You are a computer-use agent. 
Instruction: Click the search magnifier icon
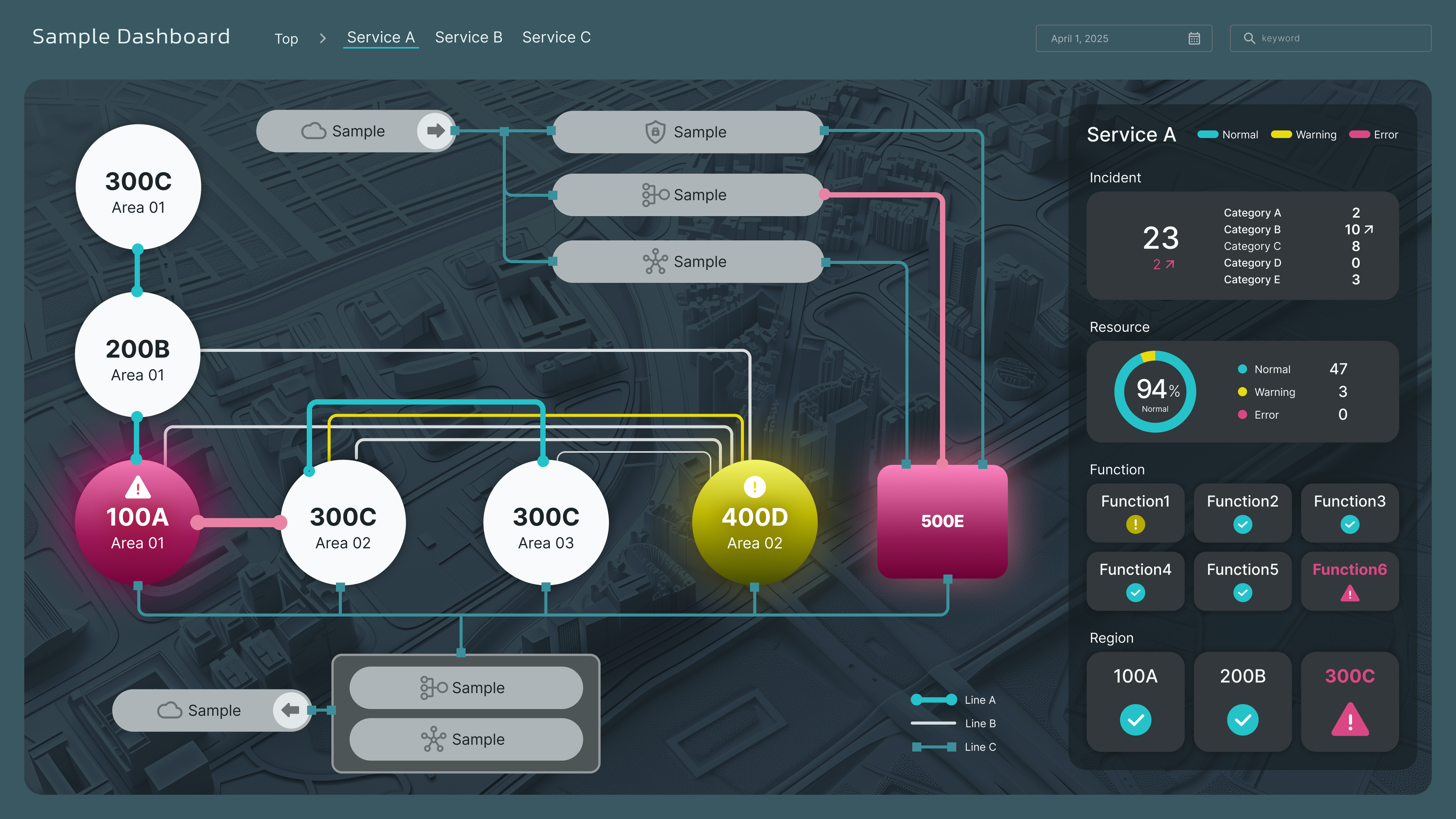[1249, 38]
